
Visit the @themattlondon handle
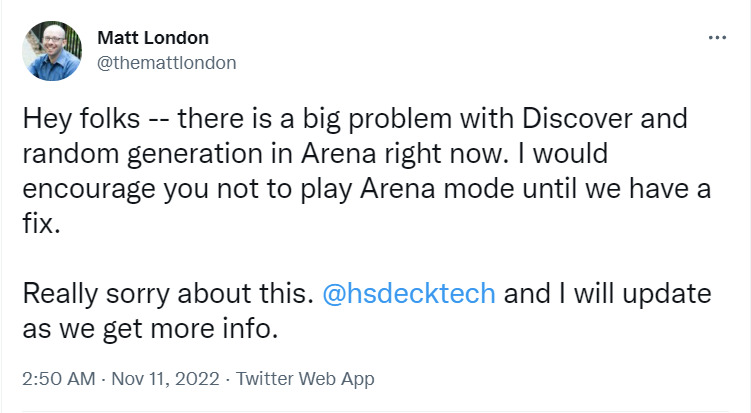point(166,62)
